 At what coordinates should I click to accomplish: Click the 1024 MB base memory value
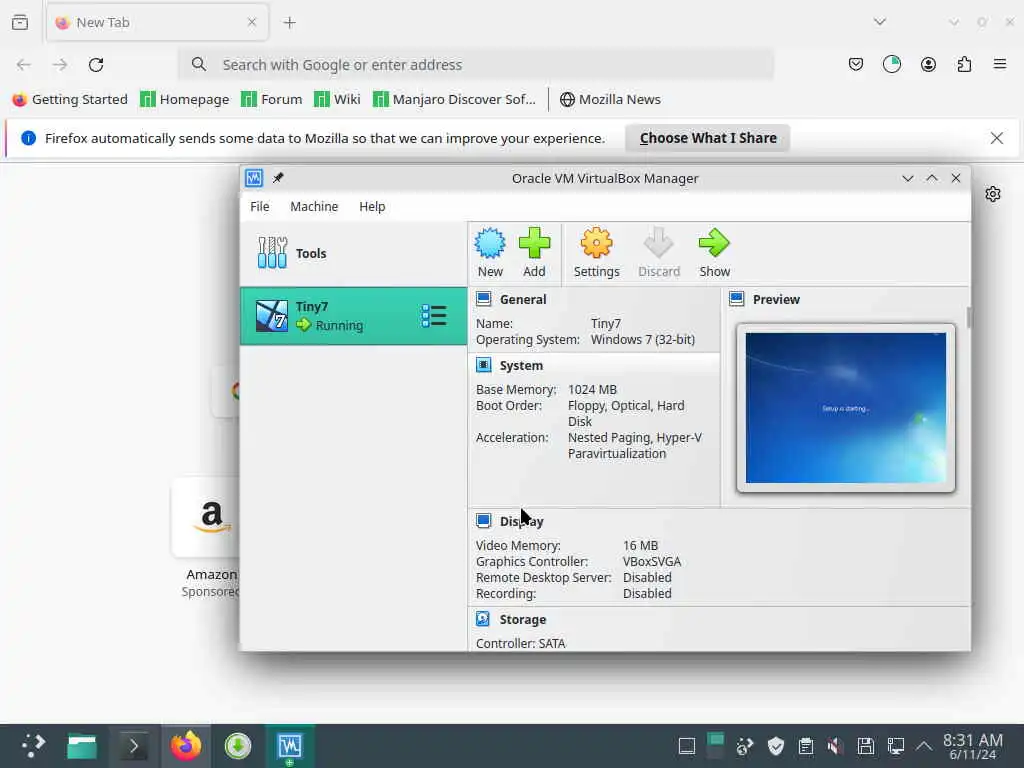tap(592, 389)
